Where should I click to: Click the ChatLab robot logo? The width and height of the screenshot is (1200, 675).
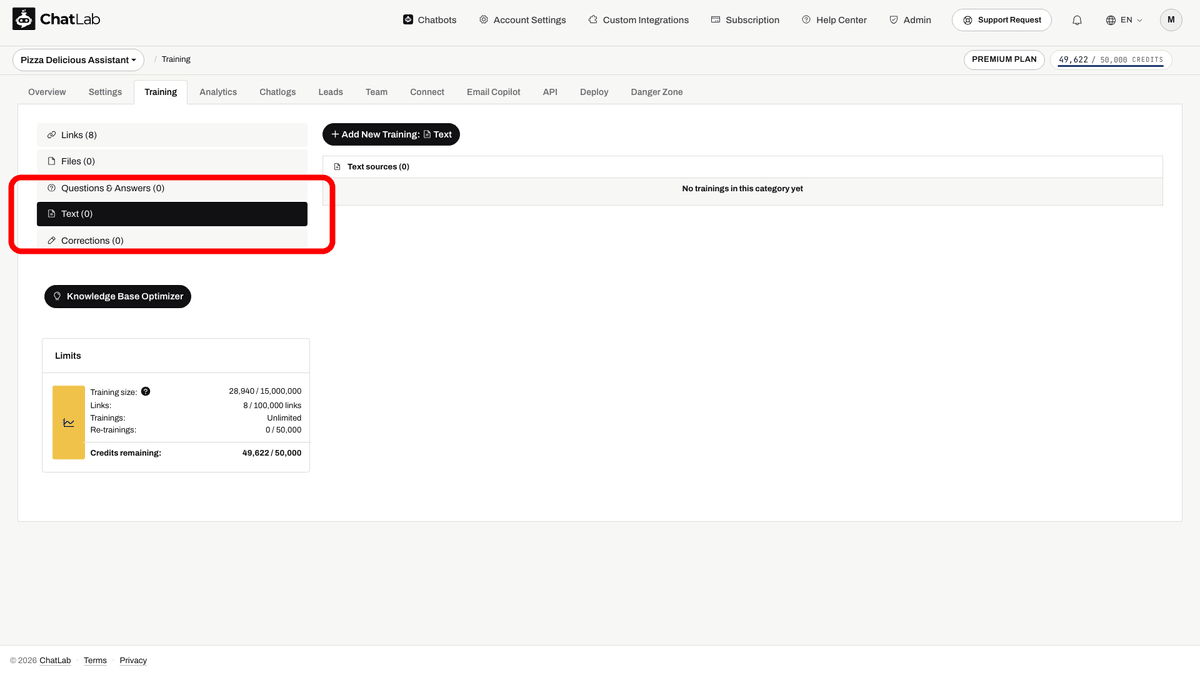pyautogui.click(x=23, y=19)
